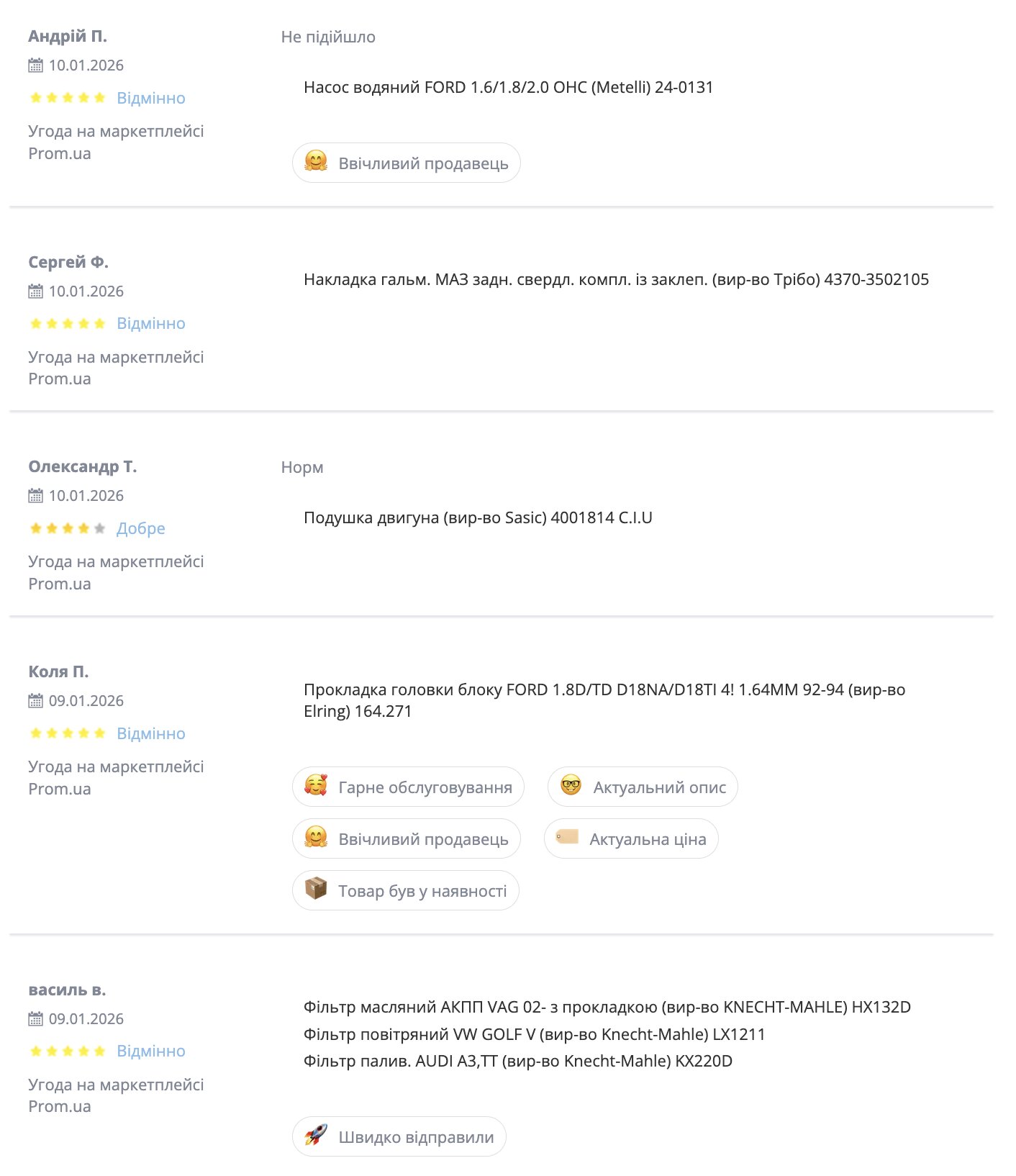
Task: Open Подушка двигуна Sasic product link
Action: pos(478,518)
